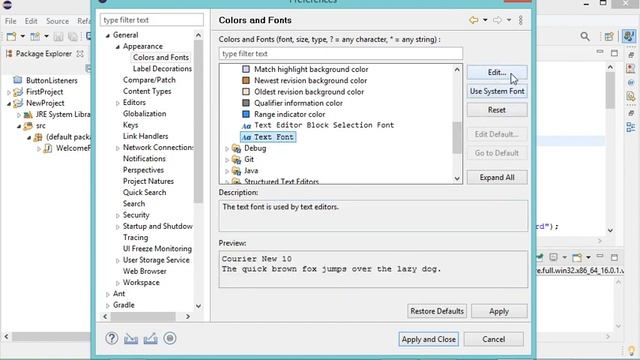Expand the Security node
The image size is (640, 360).
pyautogui.click(x=118, y=216)
